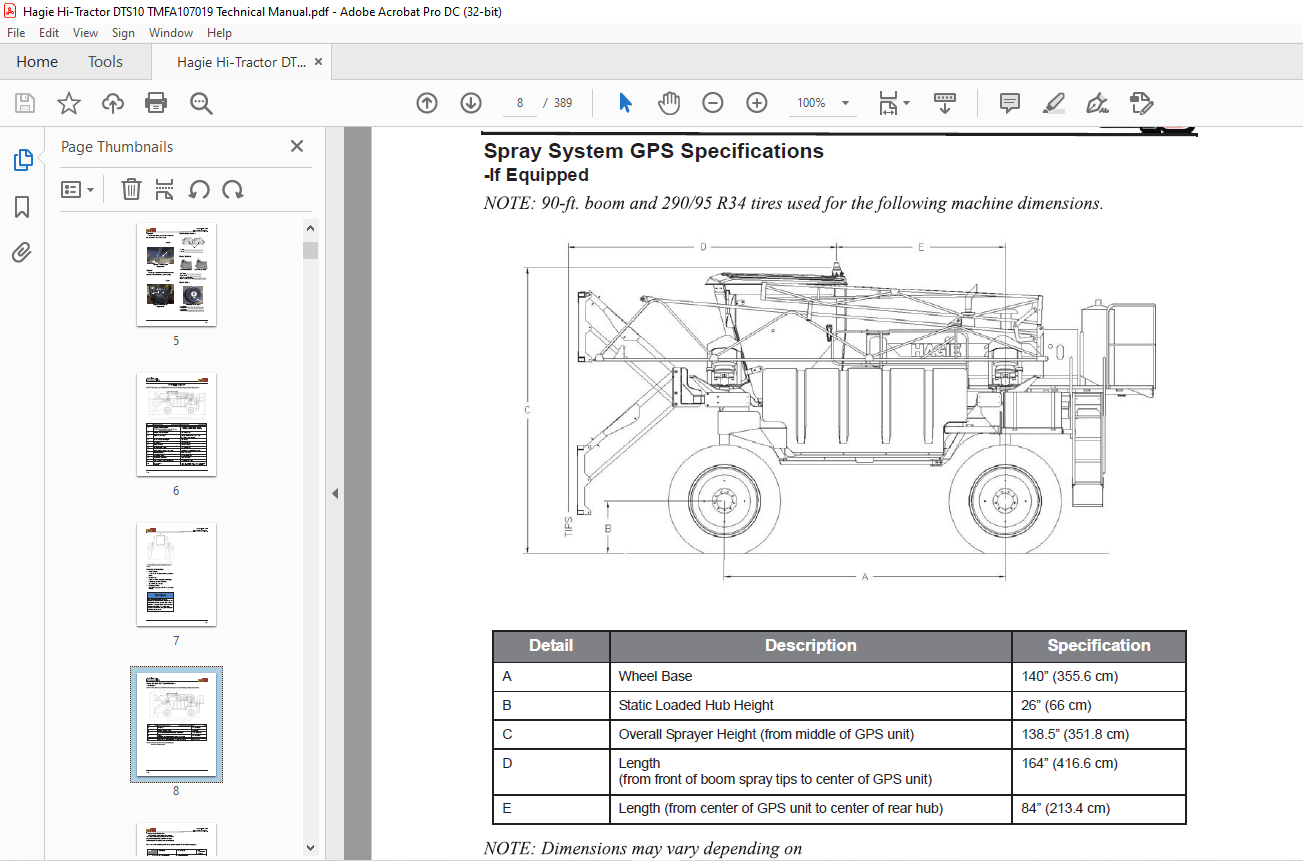Zoom out with the minus circle icon
The height and width of the screenshot is (861, 1303).
(713, 103)
